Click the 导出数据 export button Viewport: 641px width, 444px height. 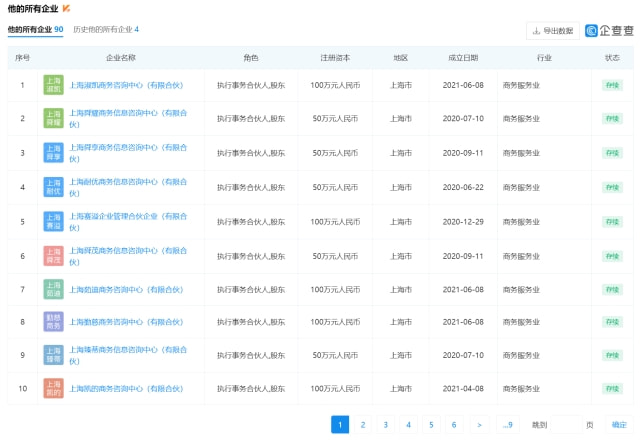553,31
